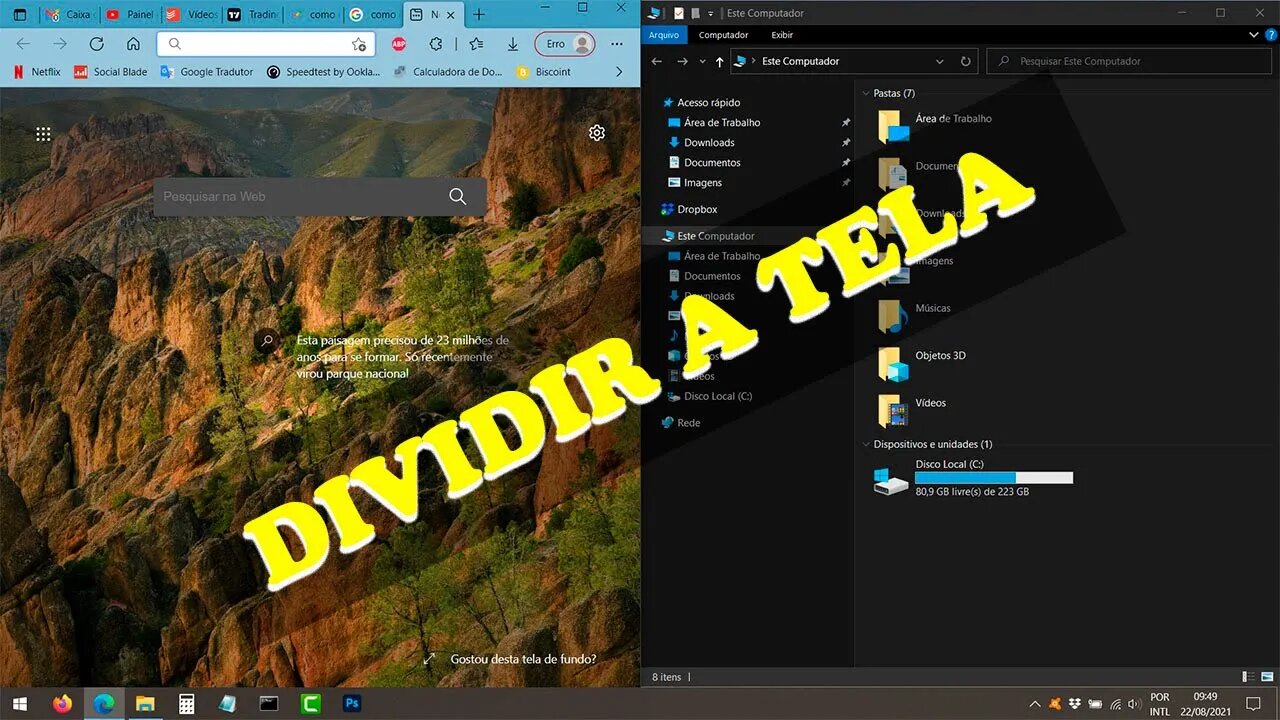Click Pesquisar Este Computador search field
The width and height of the screenshot is (1280, 720).
pos(1130,61)
